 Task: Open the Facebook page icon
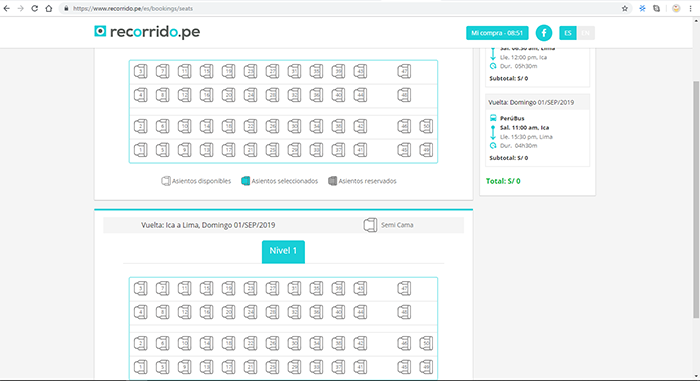coord(544,33)
